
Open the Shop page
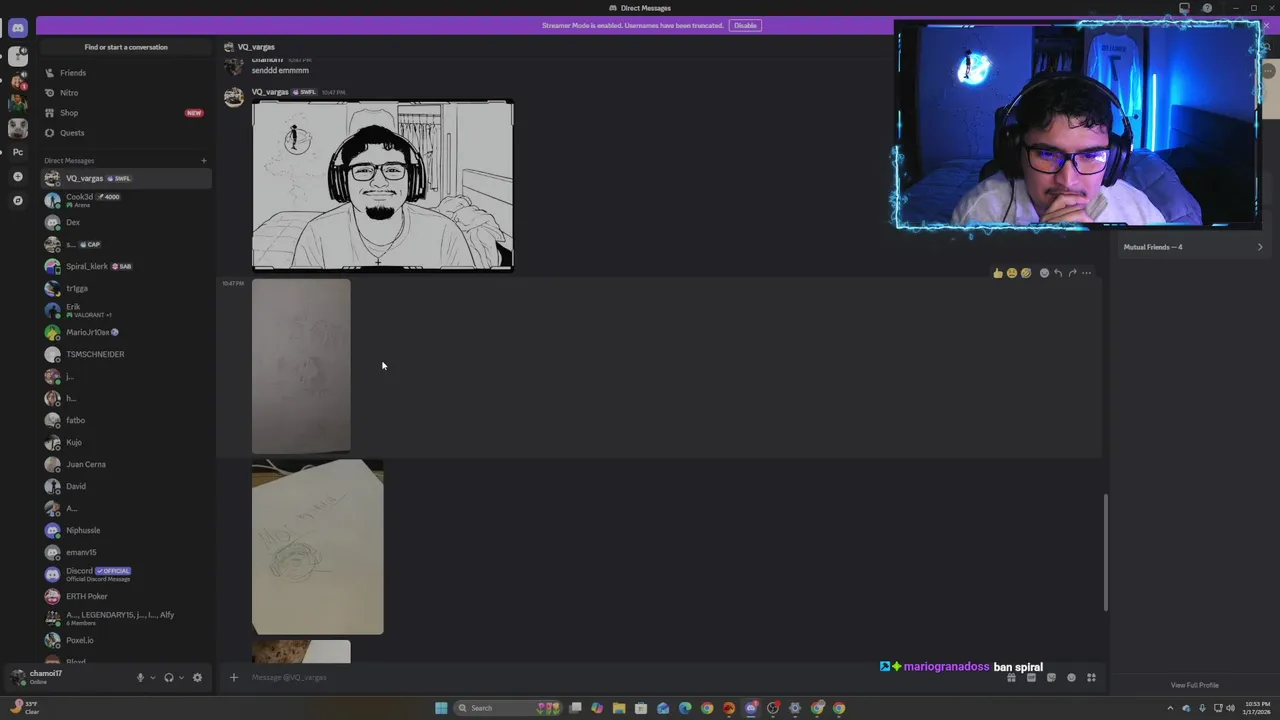pos(126,113)
